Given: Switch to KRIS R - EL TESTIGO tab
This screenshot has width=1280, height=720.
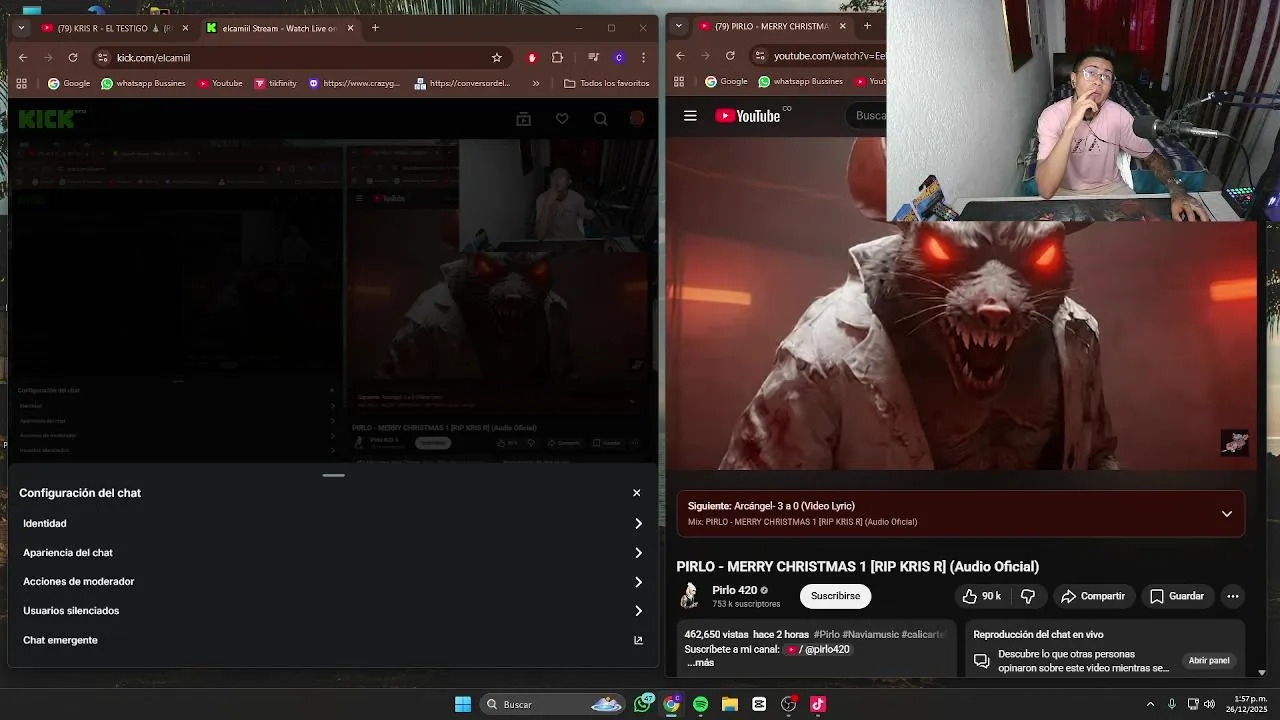Looking at the screenshot, I should (x=115, y=28).
